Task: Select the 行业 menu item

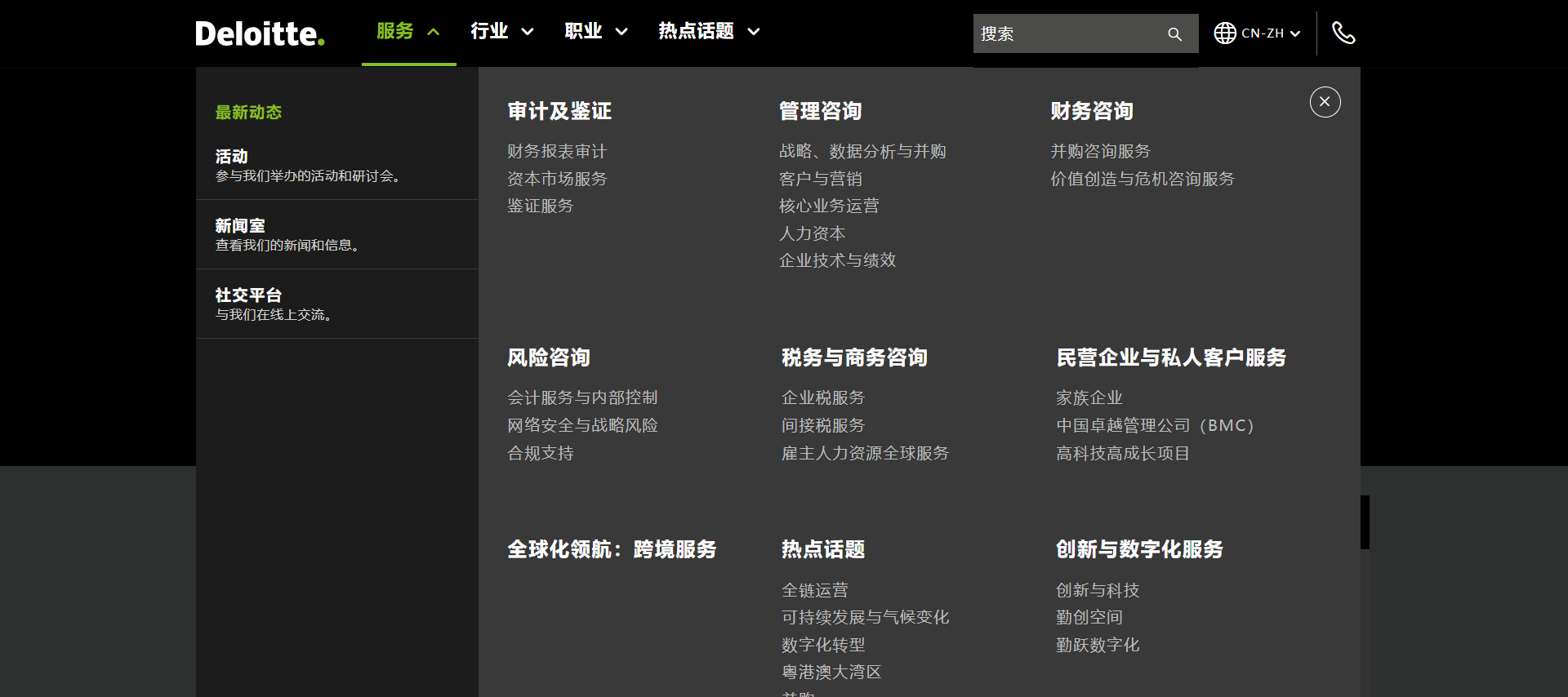Action: [489, 31]
